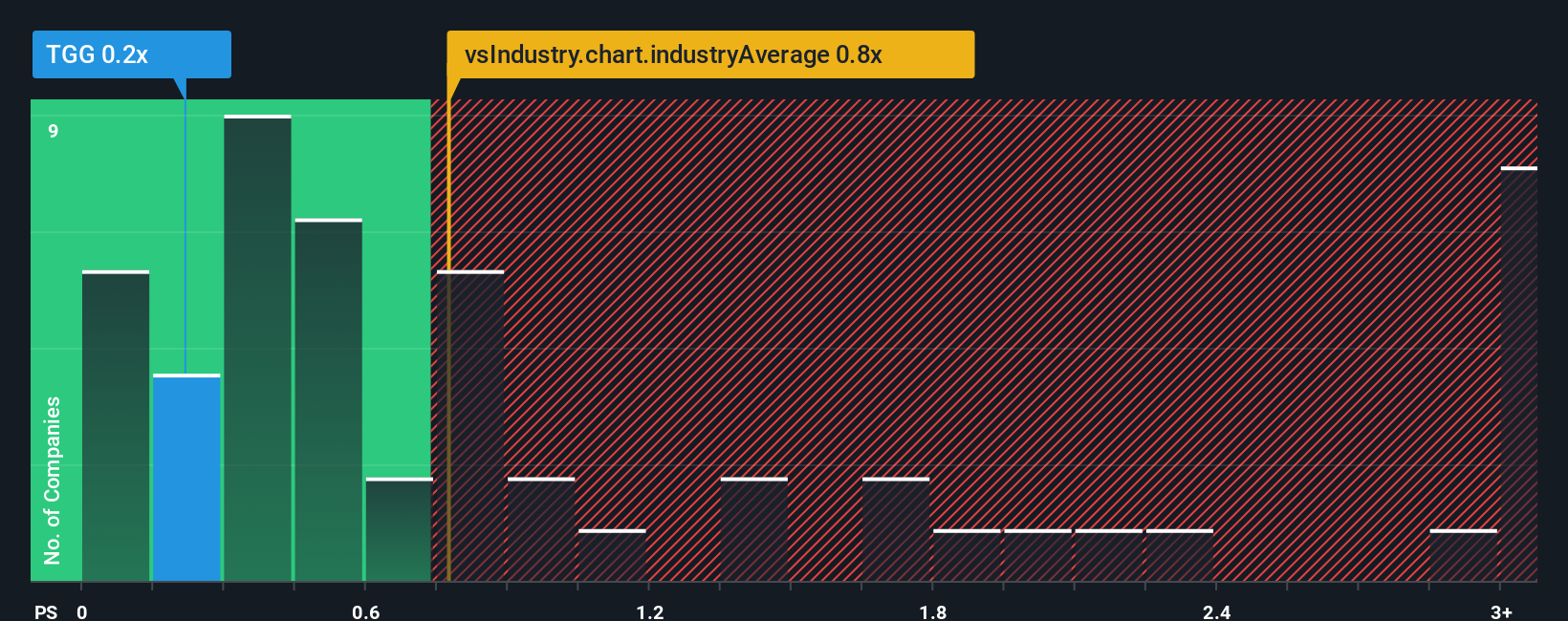This screenshot has height=621, width=1568.
Task: Select the highlighted blue TGG histogram bar
Action: 186,478
